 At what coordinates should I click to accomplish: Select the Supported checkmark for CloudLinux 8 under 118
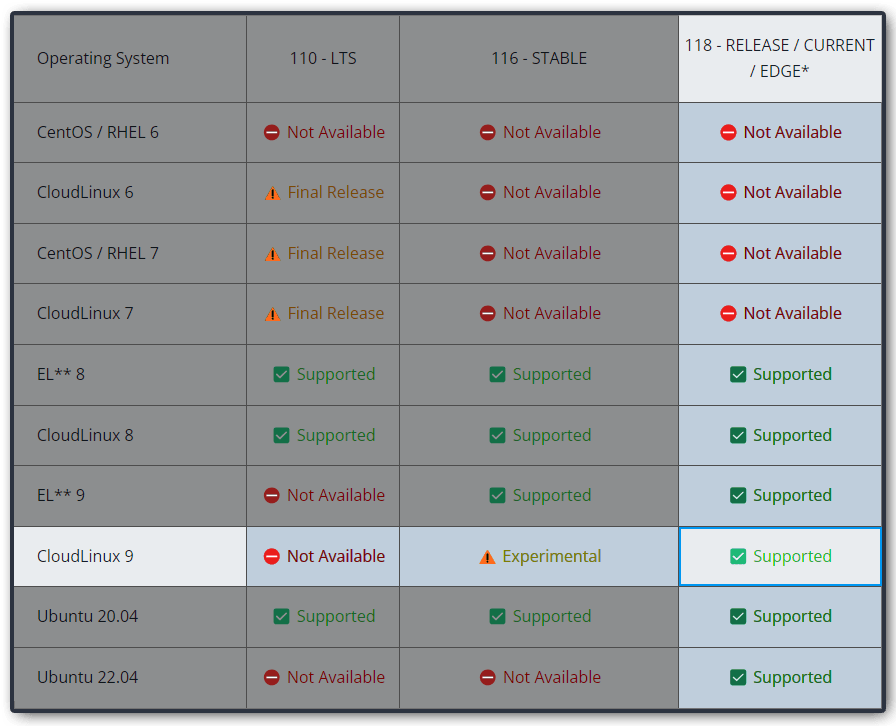(x=738, y=435)
